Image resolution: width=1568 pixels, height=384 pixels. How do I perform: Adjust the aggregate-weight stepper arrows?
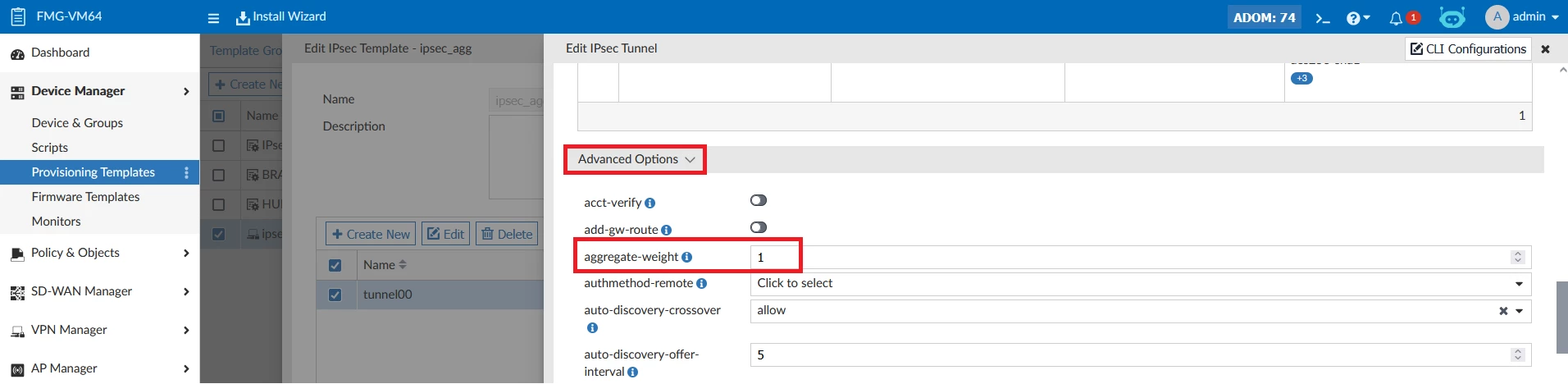pyautogui.click(x=1518, y=258)
